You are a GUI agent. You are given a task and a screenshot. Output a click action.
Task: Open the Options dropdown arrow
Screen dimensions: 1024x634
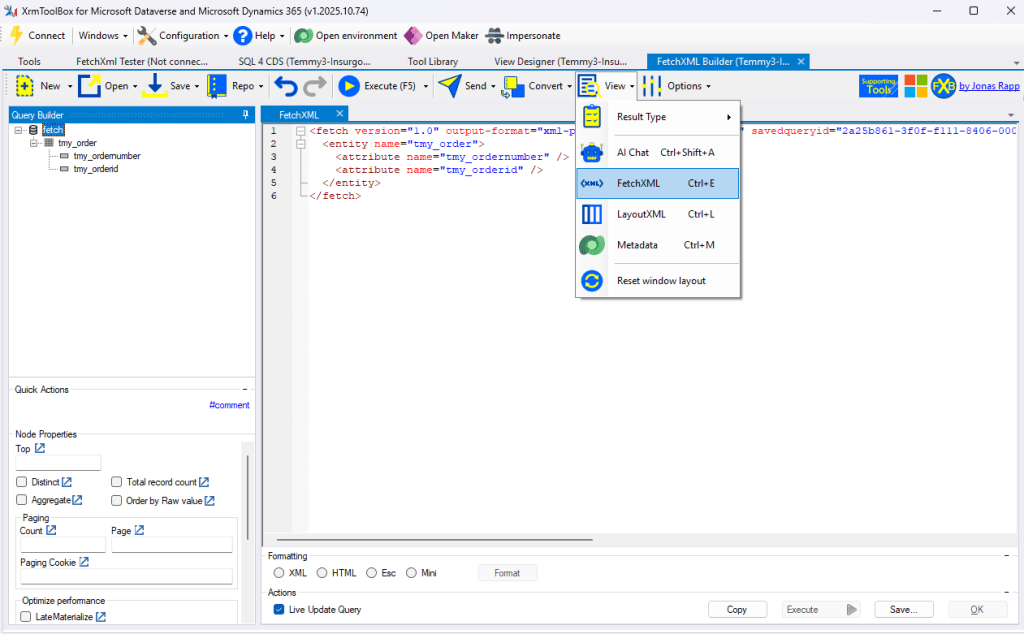point(708,86)
